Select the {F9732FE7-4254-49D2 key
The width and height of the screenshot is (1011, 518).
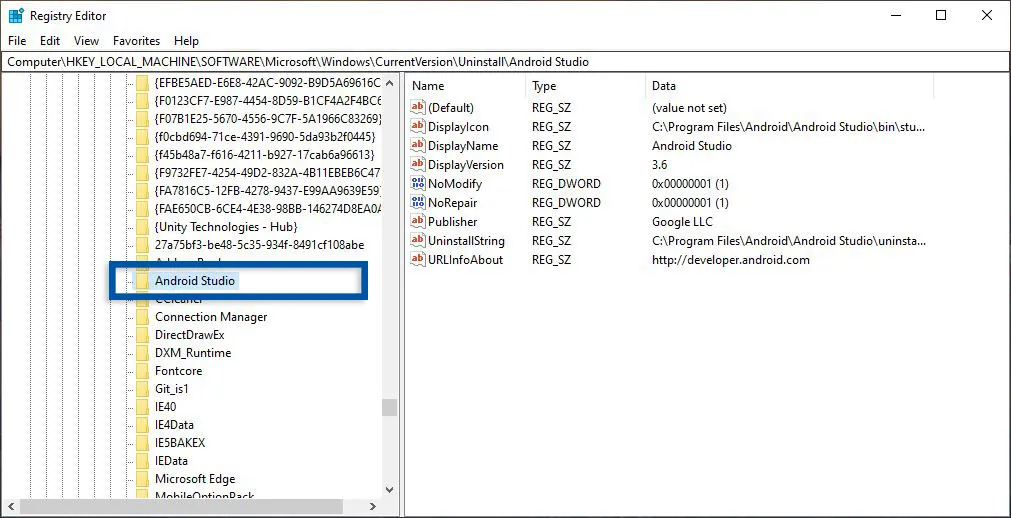click(x=268, y=173)
